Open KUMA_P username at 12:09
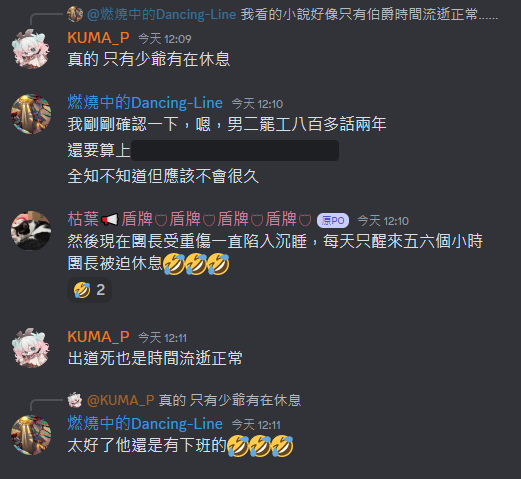 98,38
